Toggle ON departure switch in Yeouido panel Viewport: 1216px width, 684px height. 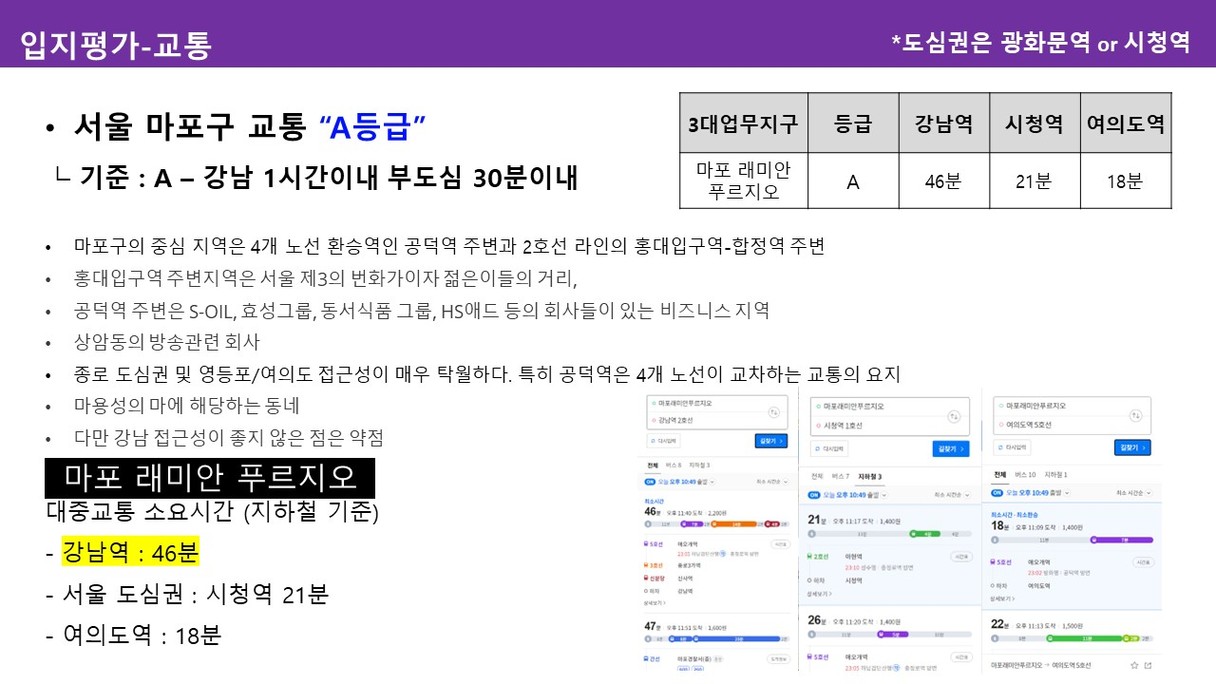(x=997, y=492)
